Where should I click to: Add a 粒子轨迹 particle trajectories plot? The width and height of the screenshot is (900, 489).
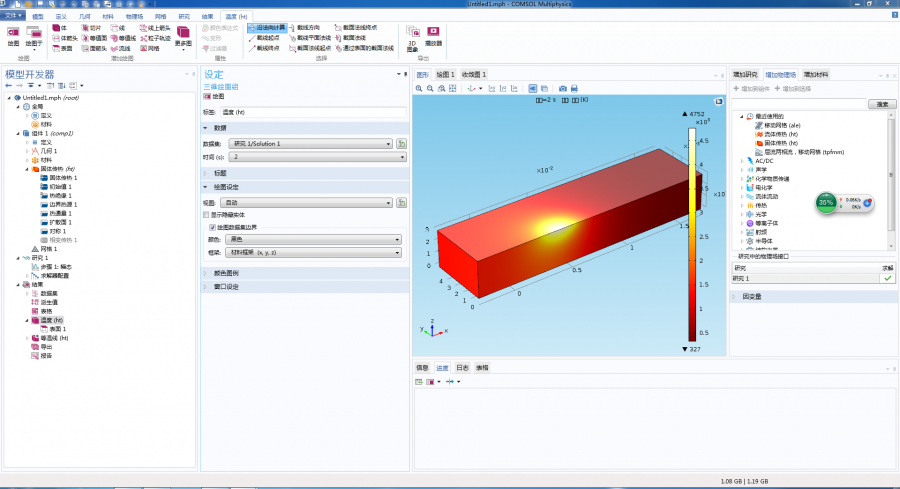(156, 38)
